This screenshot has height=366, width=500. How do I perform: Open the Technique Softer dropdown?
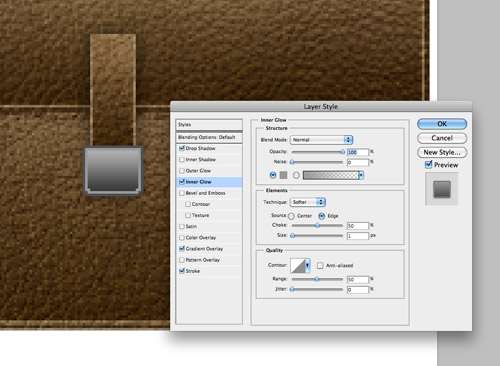pos(308,202)
